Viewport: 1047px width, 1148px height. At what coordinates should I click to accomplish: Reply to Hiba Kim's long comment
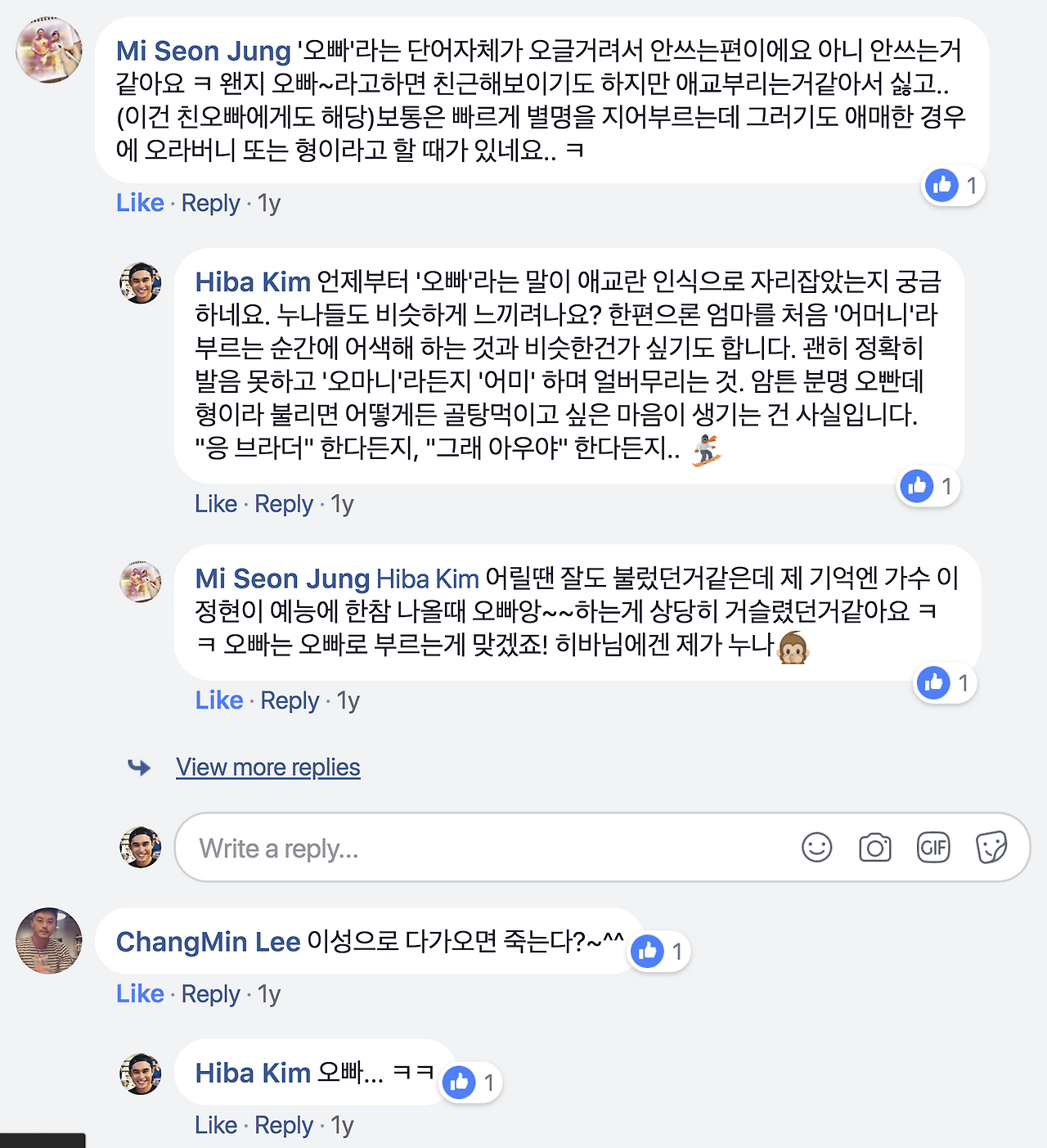coord(284,504)
